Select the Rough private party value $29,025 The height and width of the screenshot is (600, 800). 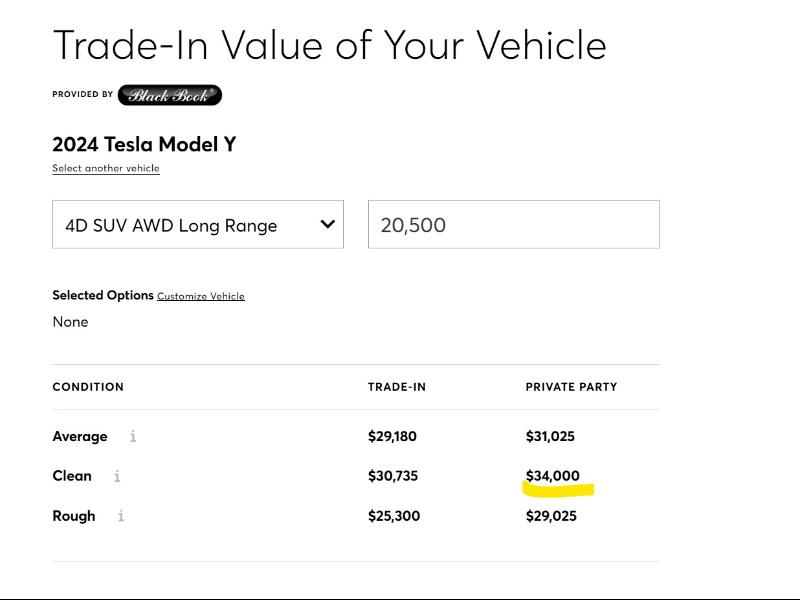coord(551,516)
